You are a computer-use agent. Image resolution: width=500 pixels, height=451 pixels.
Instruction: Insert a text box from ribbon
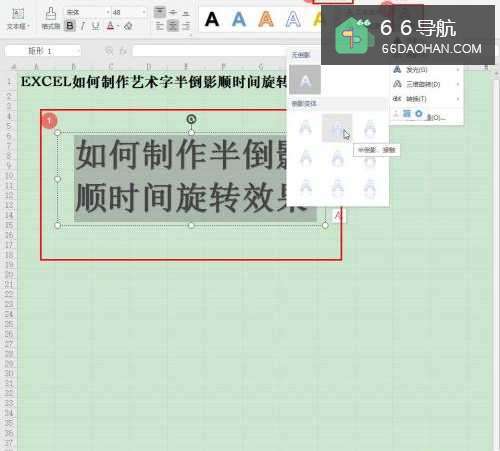18,18
